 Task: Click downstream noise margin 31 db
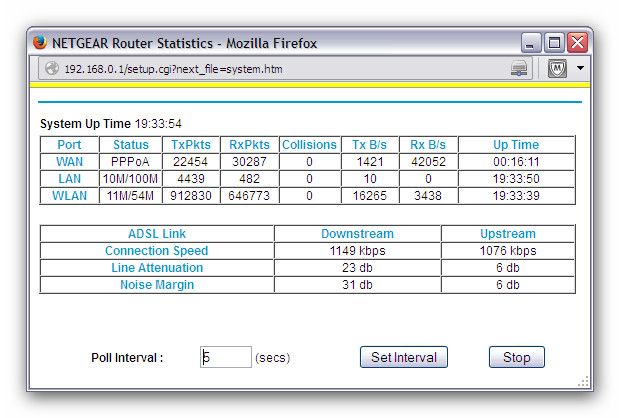357,285
